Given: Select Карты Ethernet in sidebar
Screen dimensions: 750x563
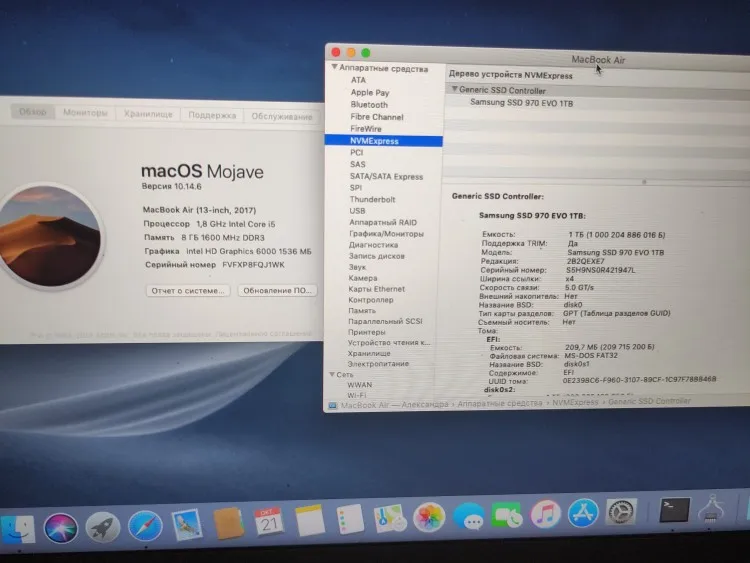Looking at the screenshot, I should [376, 289].
